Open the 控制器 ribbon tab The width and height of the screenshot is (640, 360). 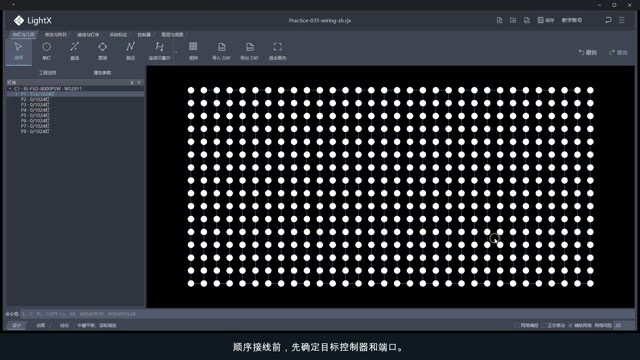144,35
